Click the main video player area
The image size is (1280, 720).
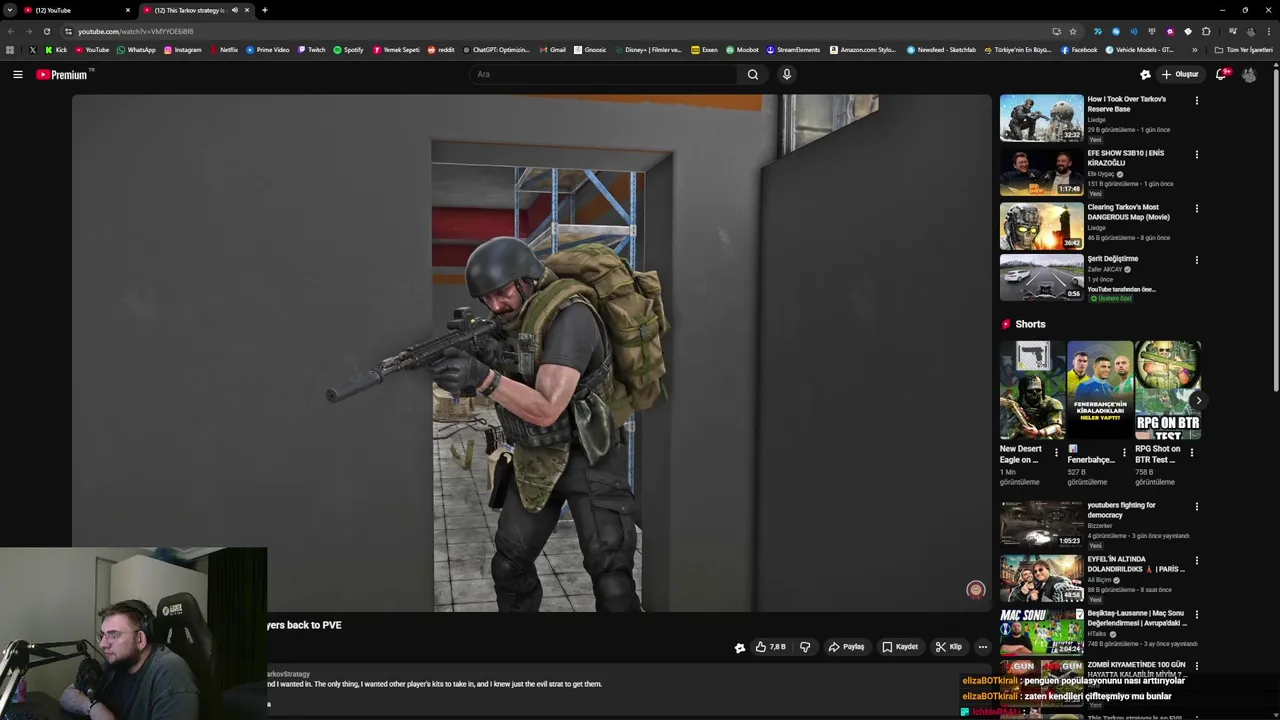coord(531,353)
